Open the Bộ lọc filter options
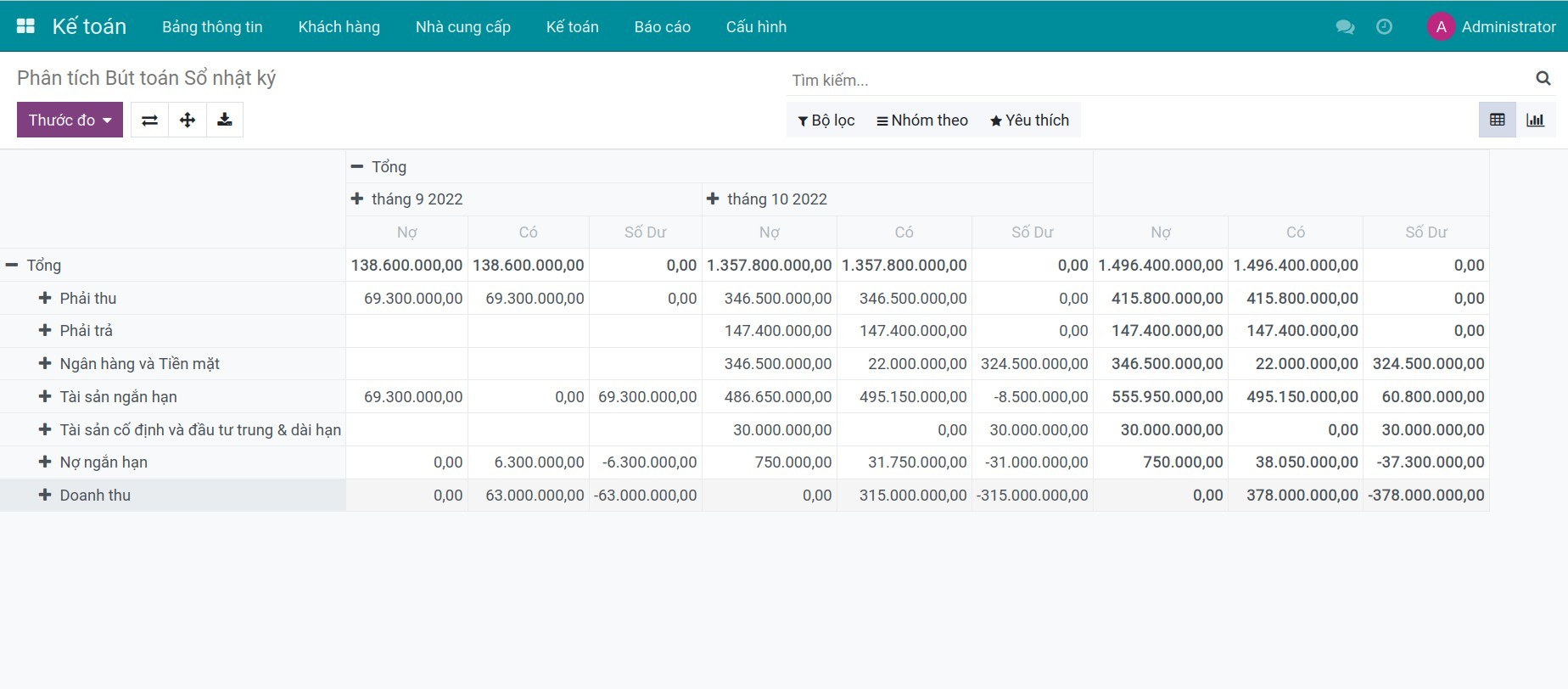 click(x=826, y=120)
